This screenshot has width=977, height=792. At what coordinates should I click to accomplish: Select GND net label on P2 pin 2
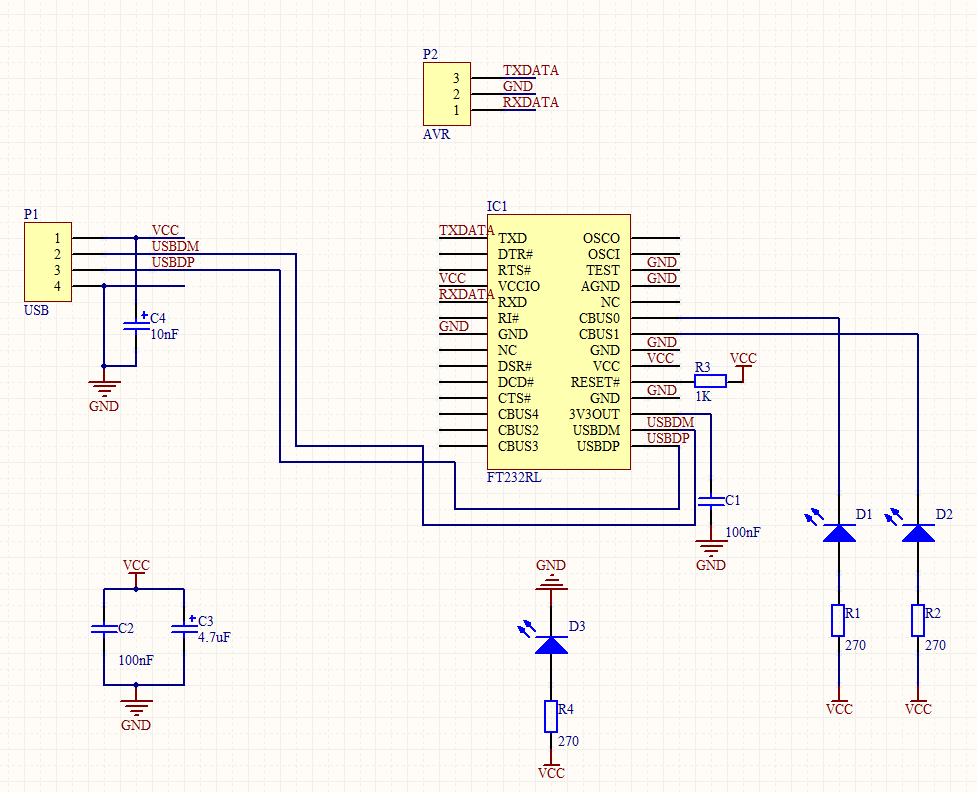tap(518, 86)
